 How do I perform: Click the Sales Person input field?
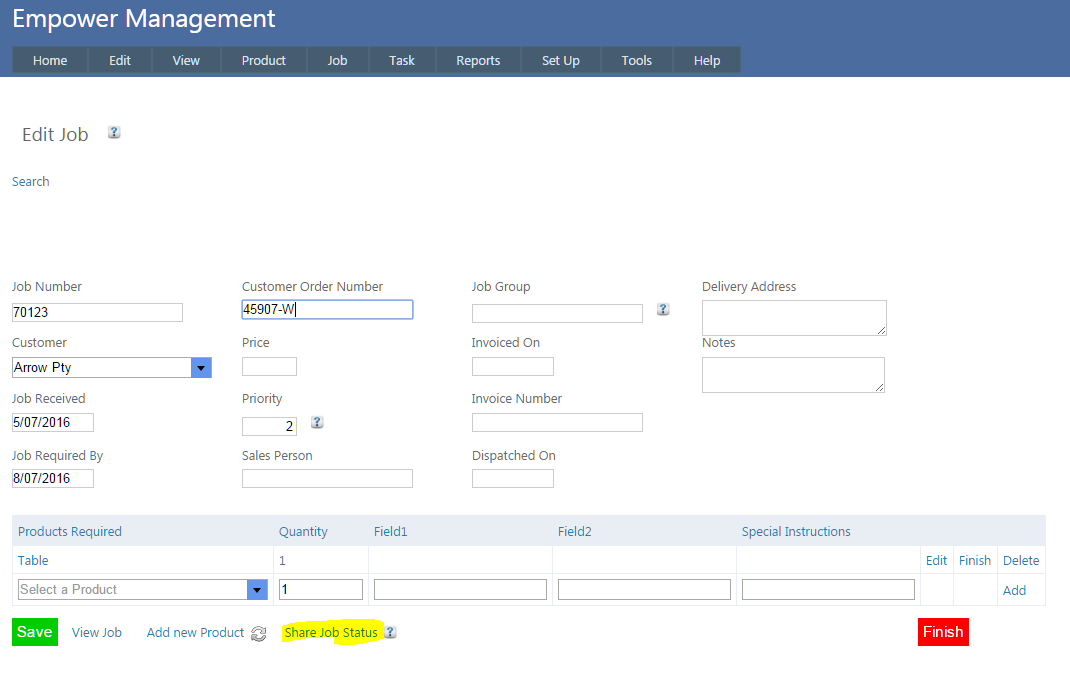tap(327, 478)
